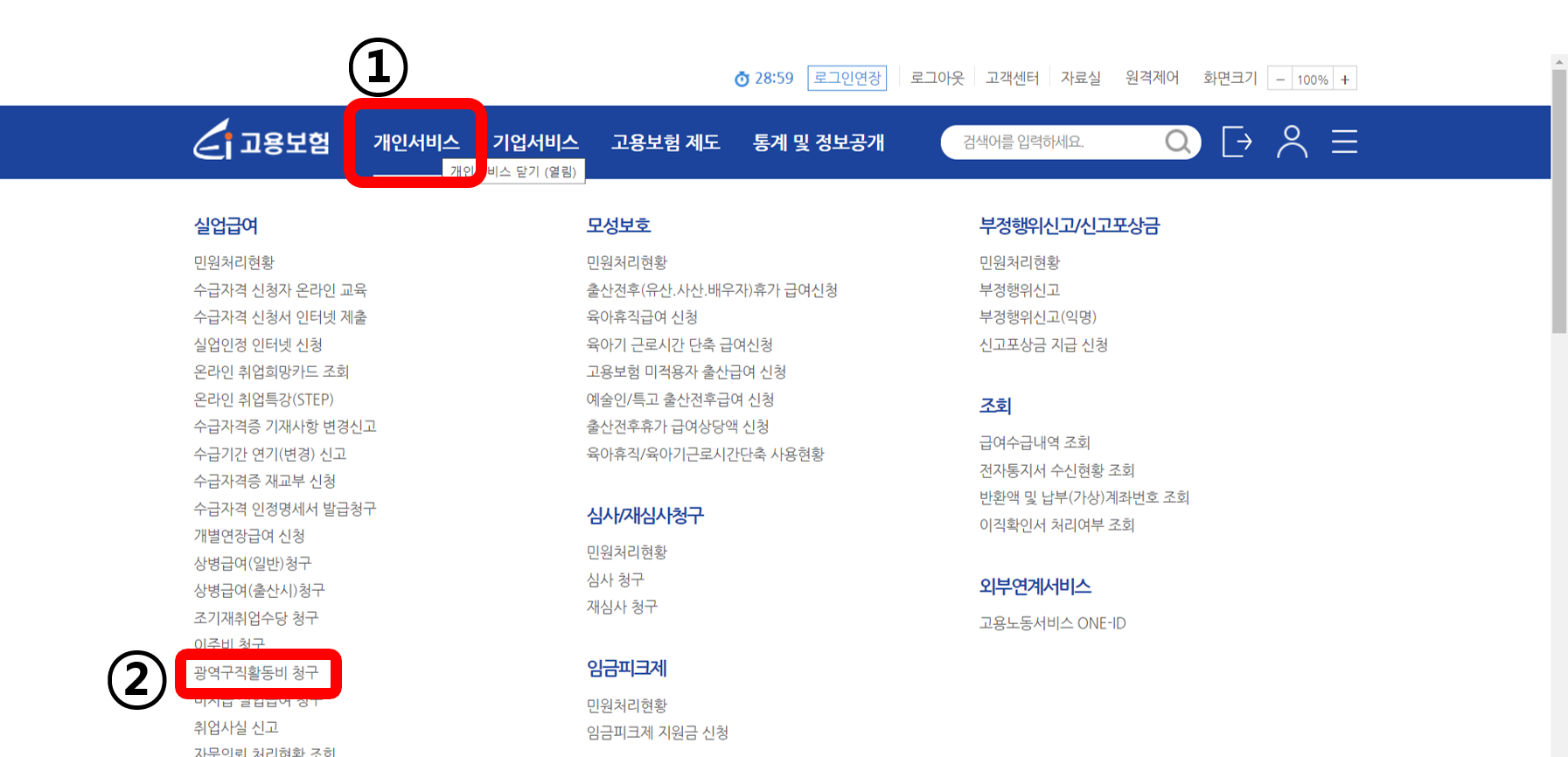
Task: Click 수급자격 신청서 인터넷 제출
Action: 280,316
